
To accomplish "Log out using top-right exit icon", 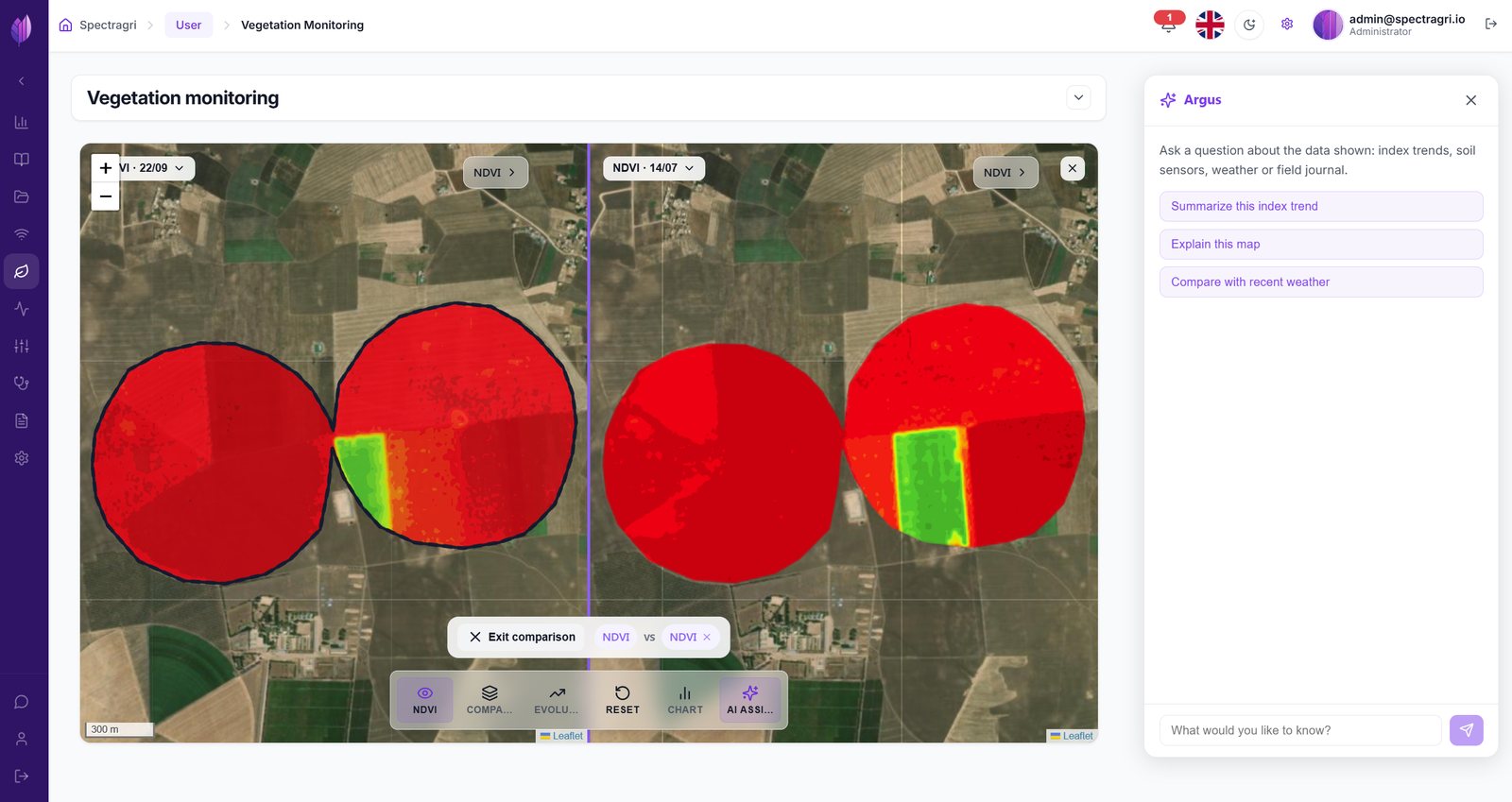I will [1491, 25].
